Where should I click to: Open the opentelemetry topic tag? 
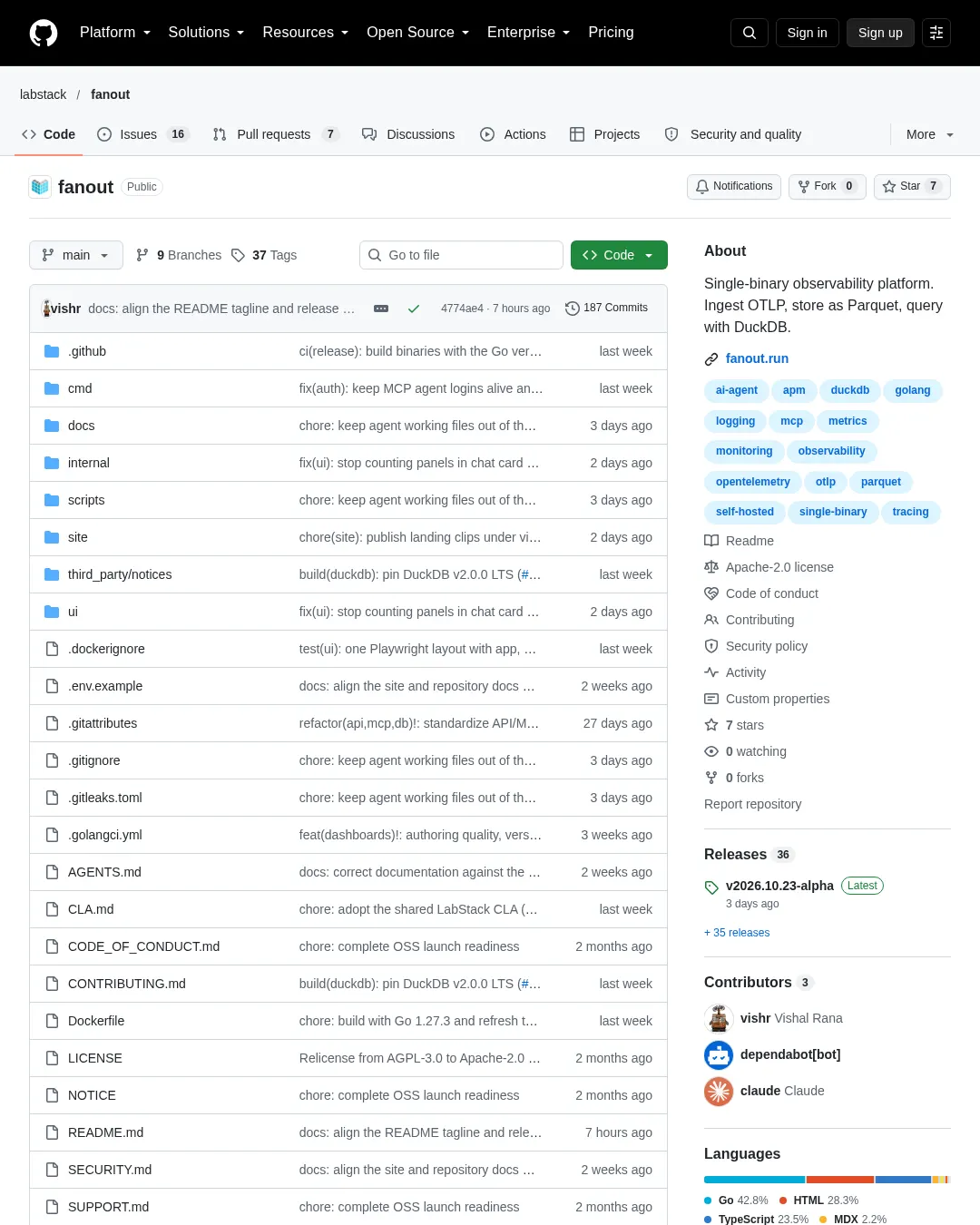click(753, 482)
